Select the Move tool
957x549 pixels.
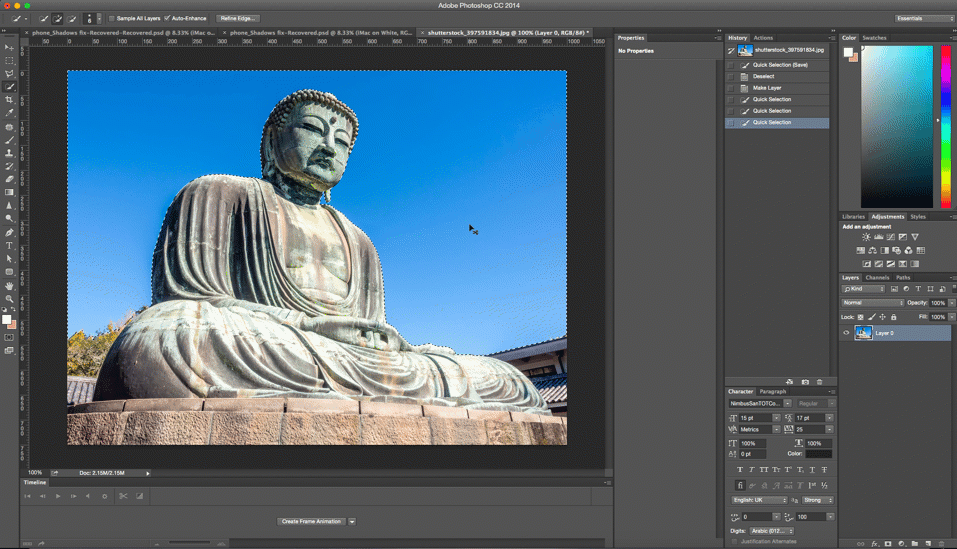(x=10, y=48)
